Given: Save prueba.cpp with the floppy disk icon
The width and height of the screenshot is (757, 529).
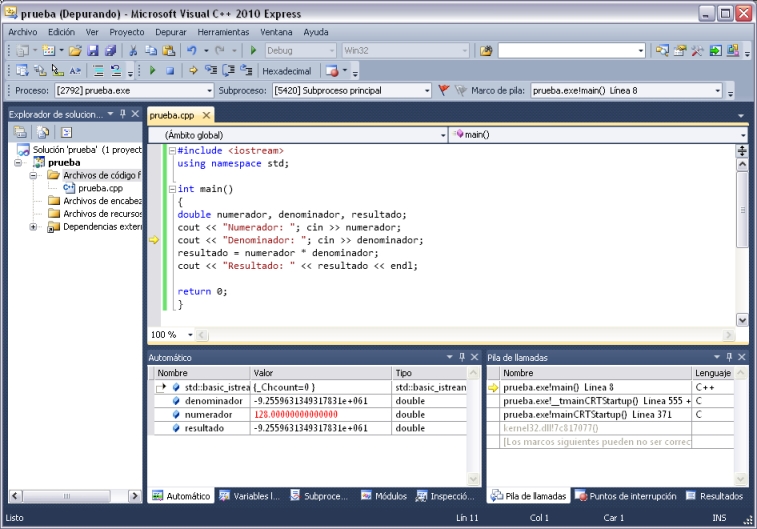Looking at the screenshot, I should pos(93,50).
